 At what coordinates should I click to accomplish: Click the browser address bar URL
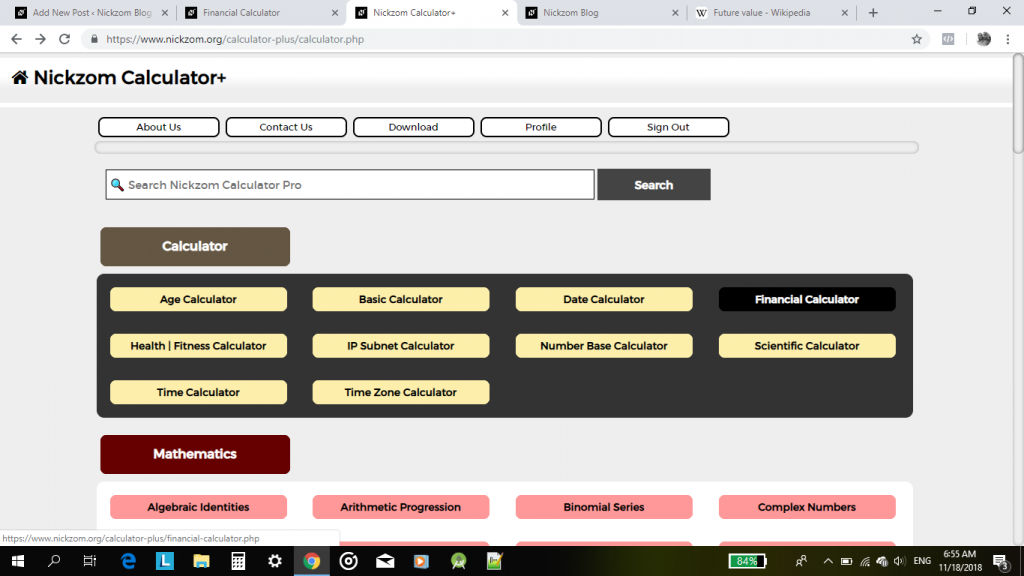pyautogui.click(x=235, y=39)
